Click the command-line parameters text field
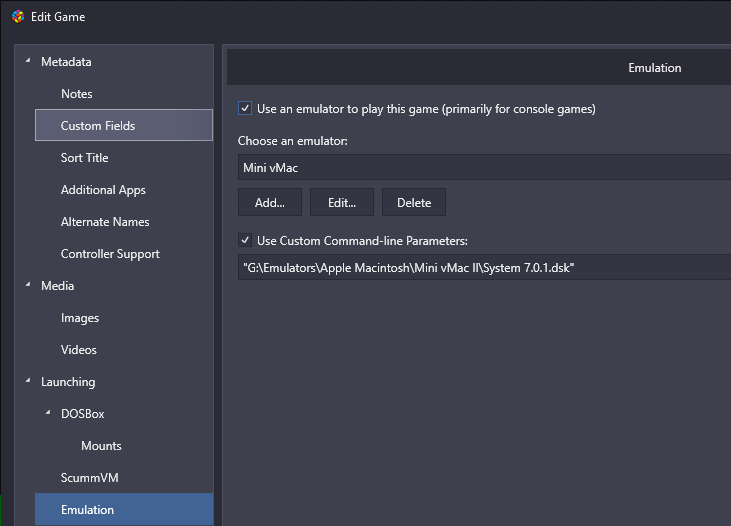Image resolution: width=731 pixels, height=526 pixels. 484,267
